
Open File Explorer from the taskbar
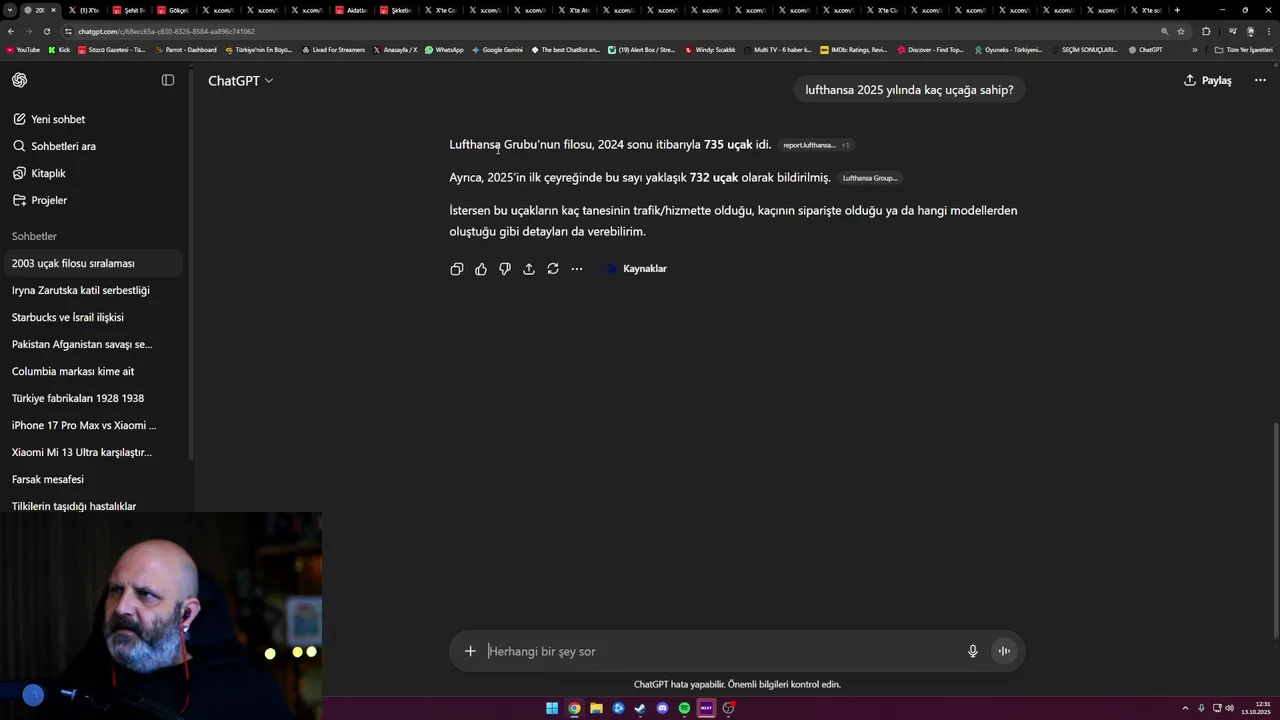point(596,708)
